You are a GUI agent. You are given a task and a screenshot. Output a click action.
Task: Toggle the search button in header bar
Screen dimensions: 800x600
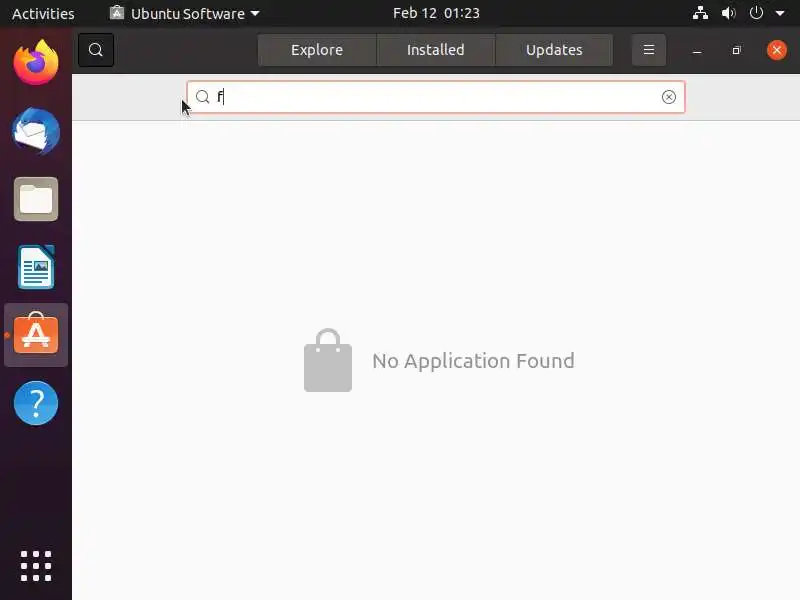96,50
